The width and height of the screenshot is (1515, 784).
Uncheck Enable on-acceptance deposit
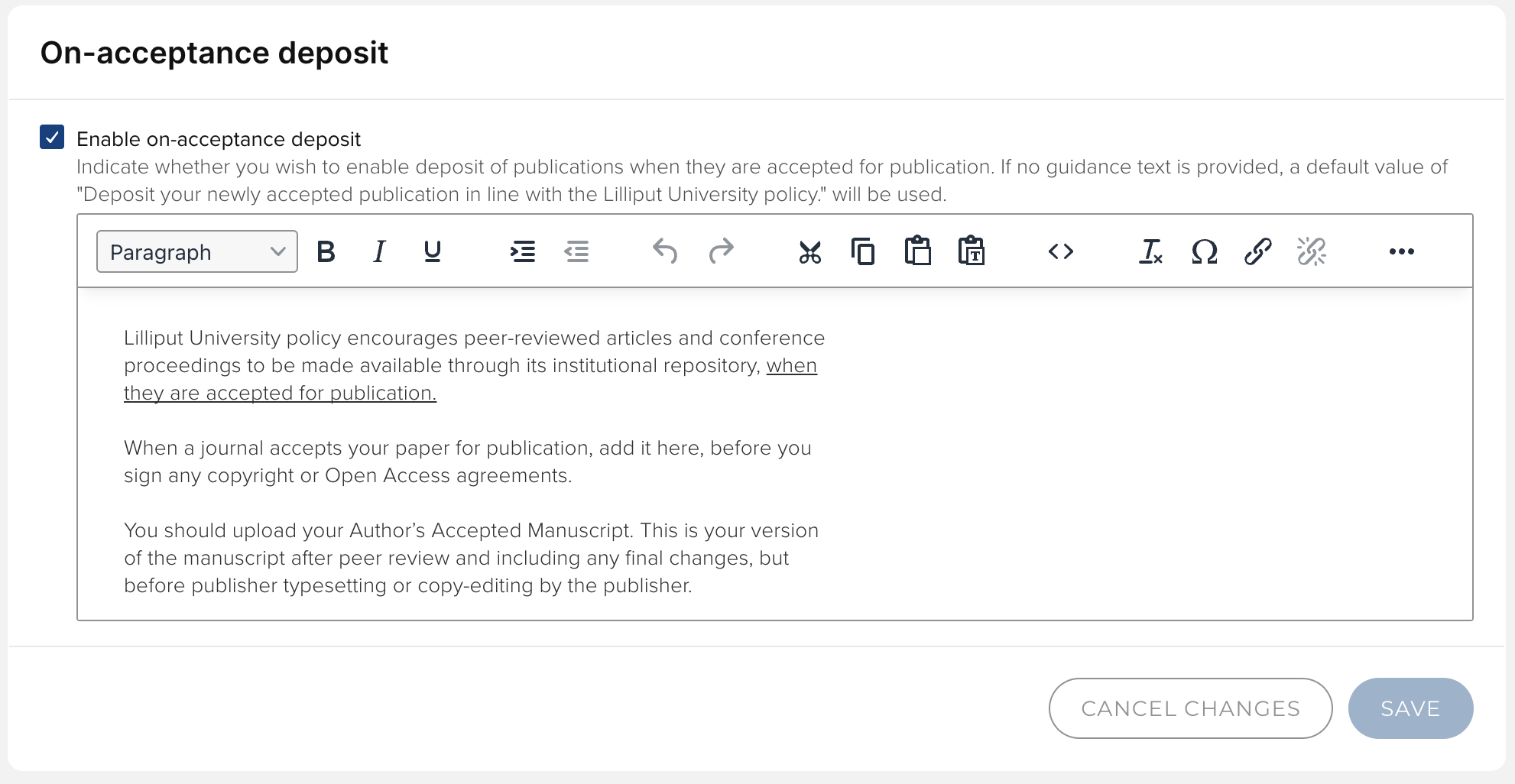pos(52,138)
